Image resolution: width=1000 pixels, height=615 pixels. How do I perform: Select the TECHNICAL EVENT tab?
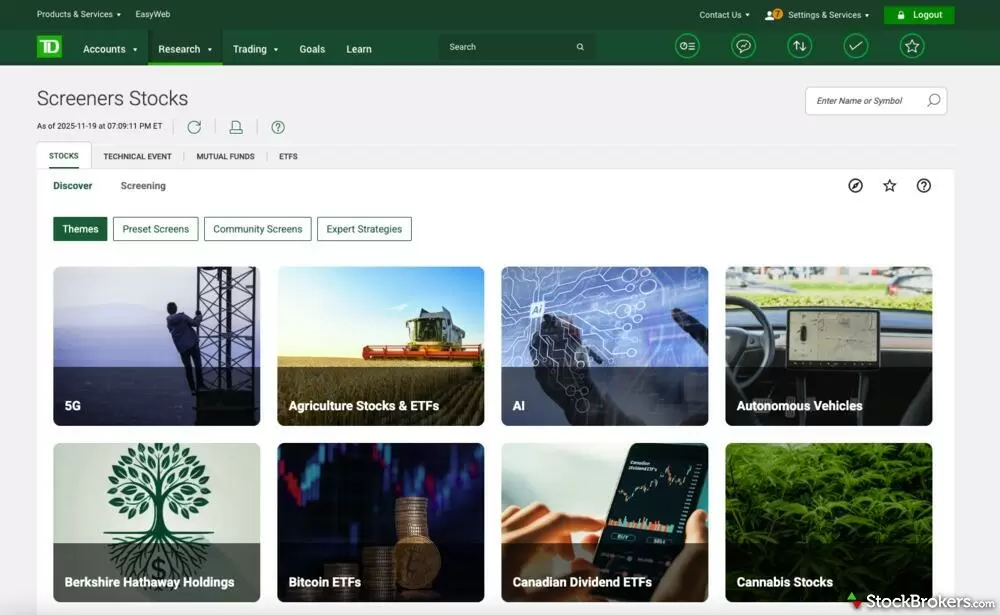point(137,156)
